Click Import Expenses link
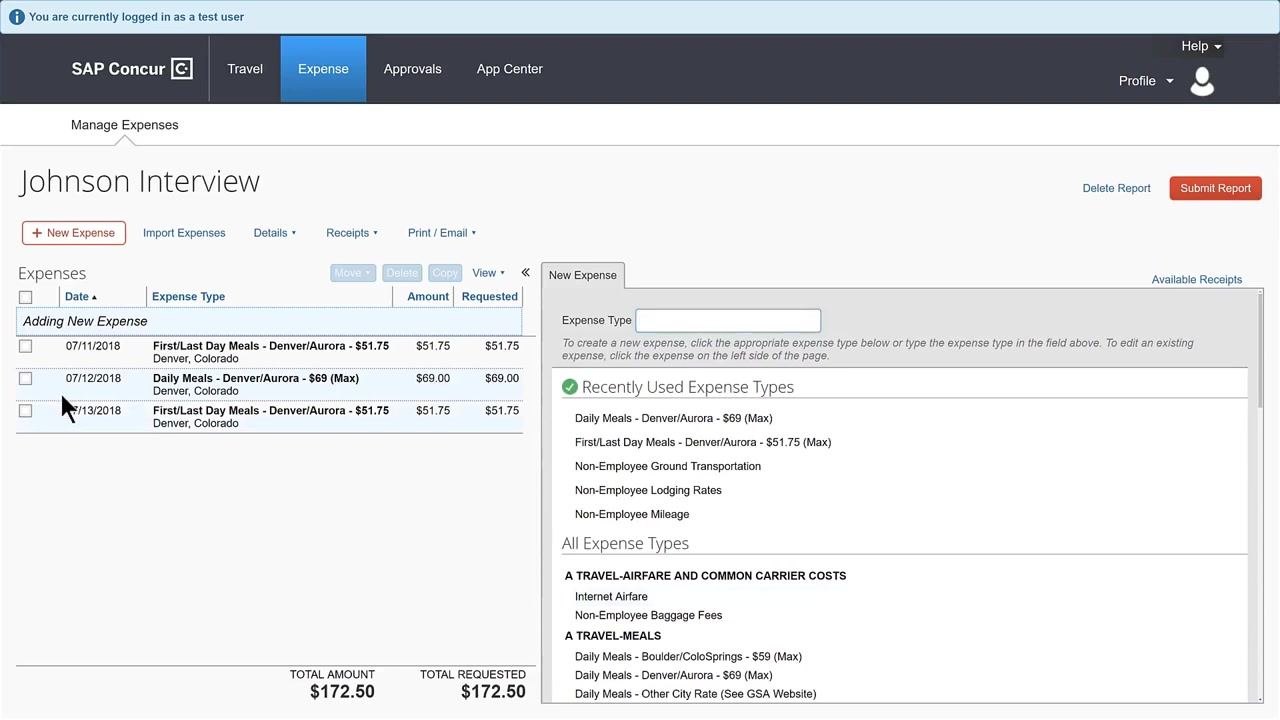Image resolution: width=1280 pixels, height=720 pixels. tap(184, 233)
